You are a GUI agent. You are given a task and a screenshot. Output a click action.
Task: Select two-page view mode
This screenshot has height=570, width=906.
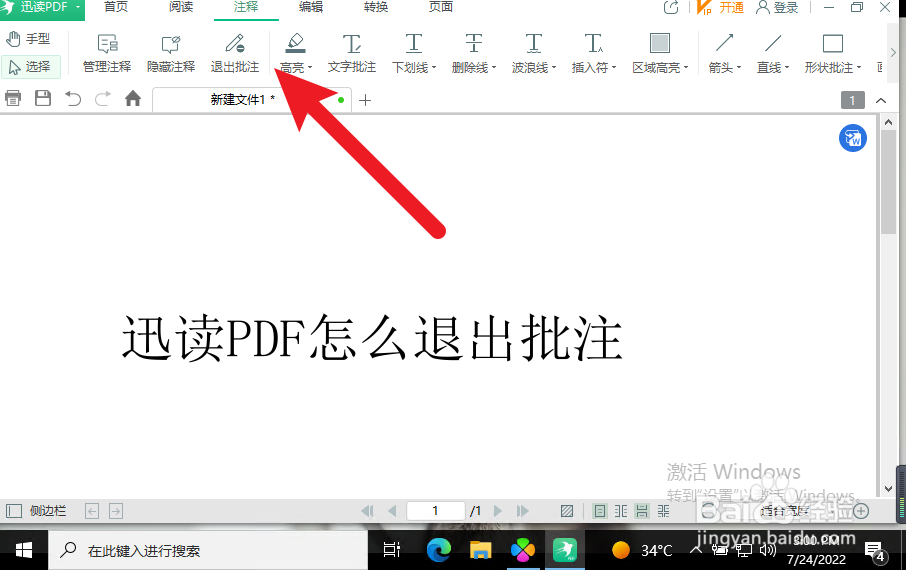[621, 511]
